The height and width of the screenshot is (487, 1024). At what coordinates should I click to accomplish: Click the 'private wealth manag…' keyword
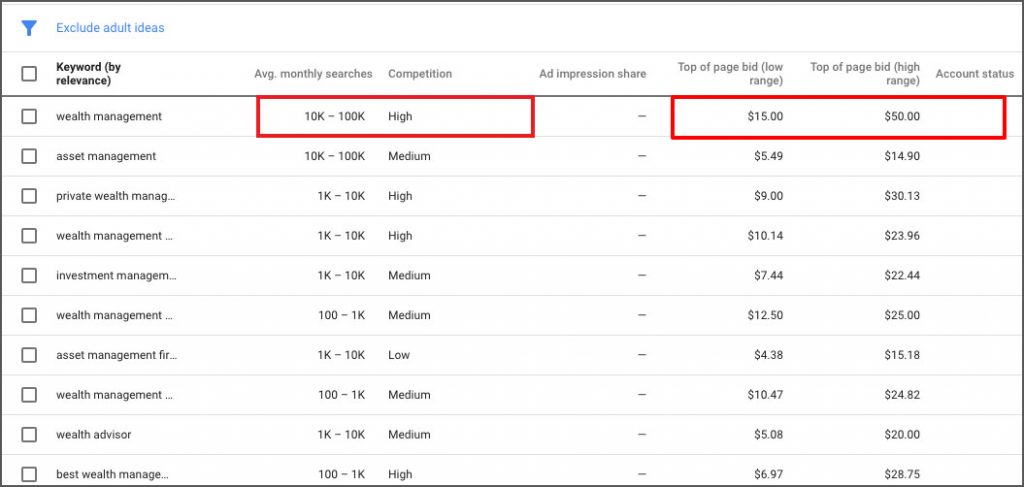tap(116, 196)
